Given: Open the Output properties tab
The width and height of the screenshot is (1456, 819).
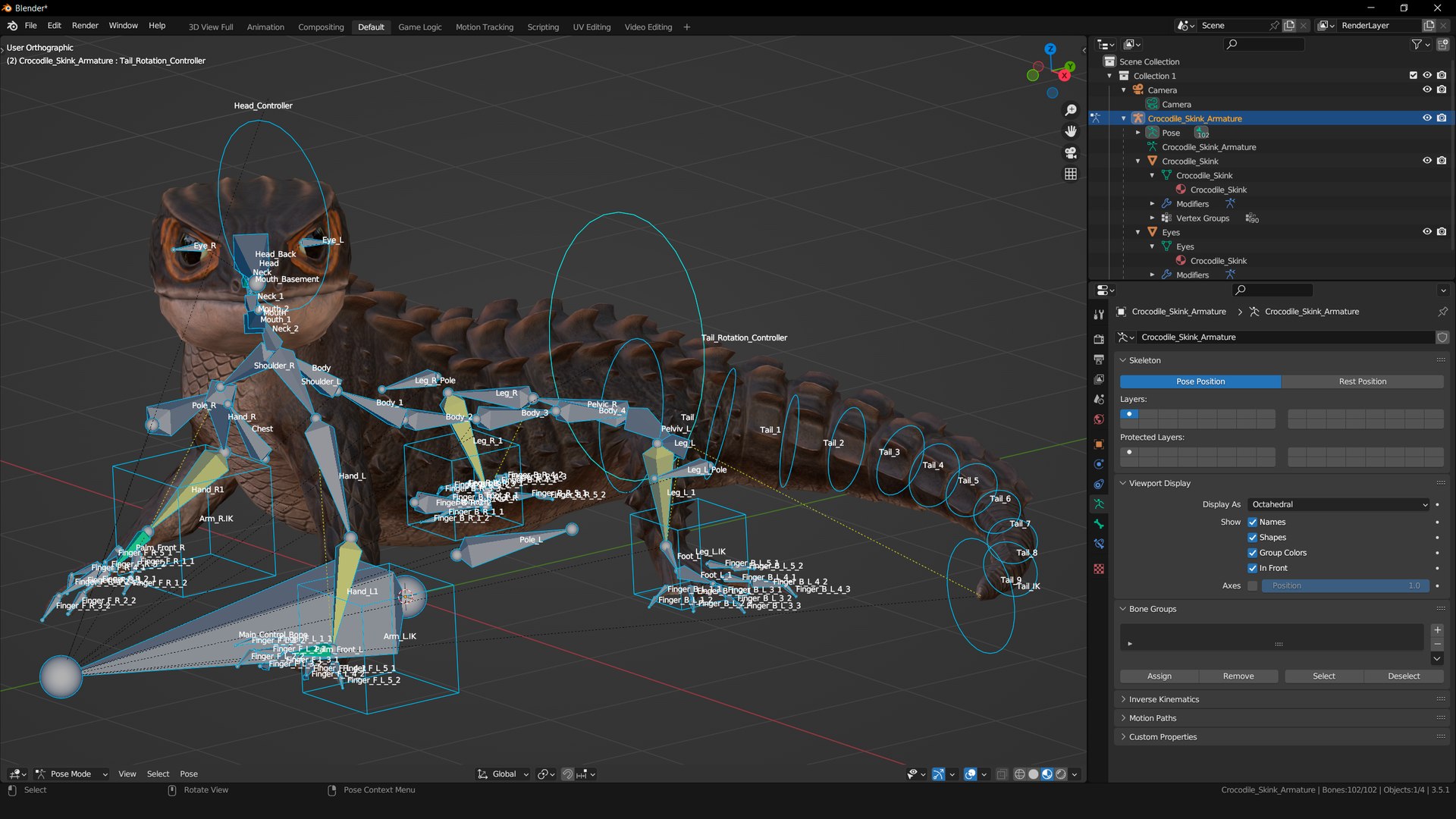Looking at the screenshot, I should pos(1098,359).
